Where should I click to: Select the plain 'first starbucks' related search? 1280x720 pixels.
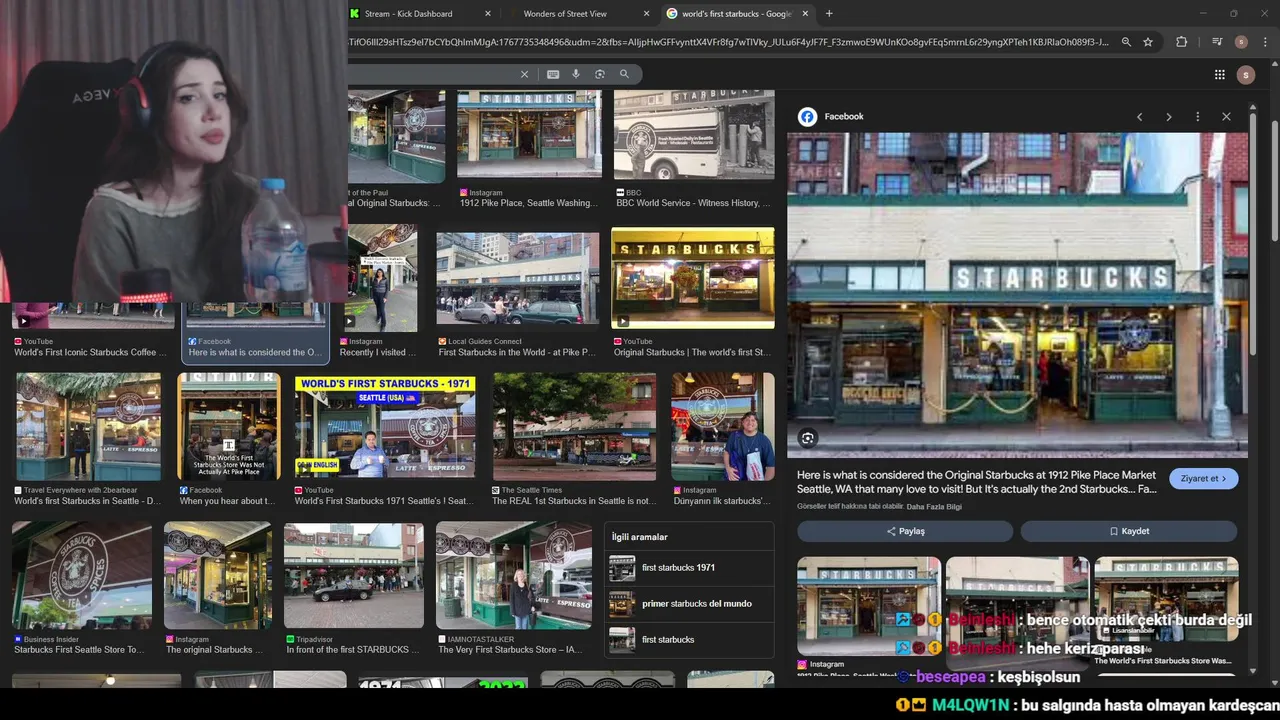[689, 640]
